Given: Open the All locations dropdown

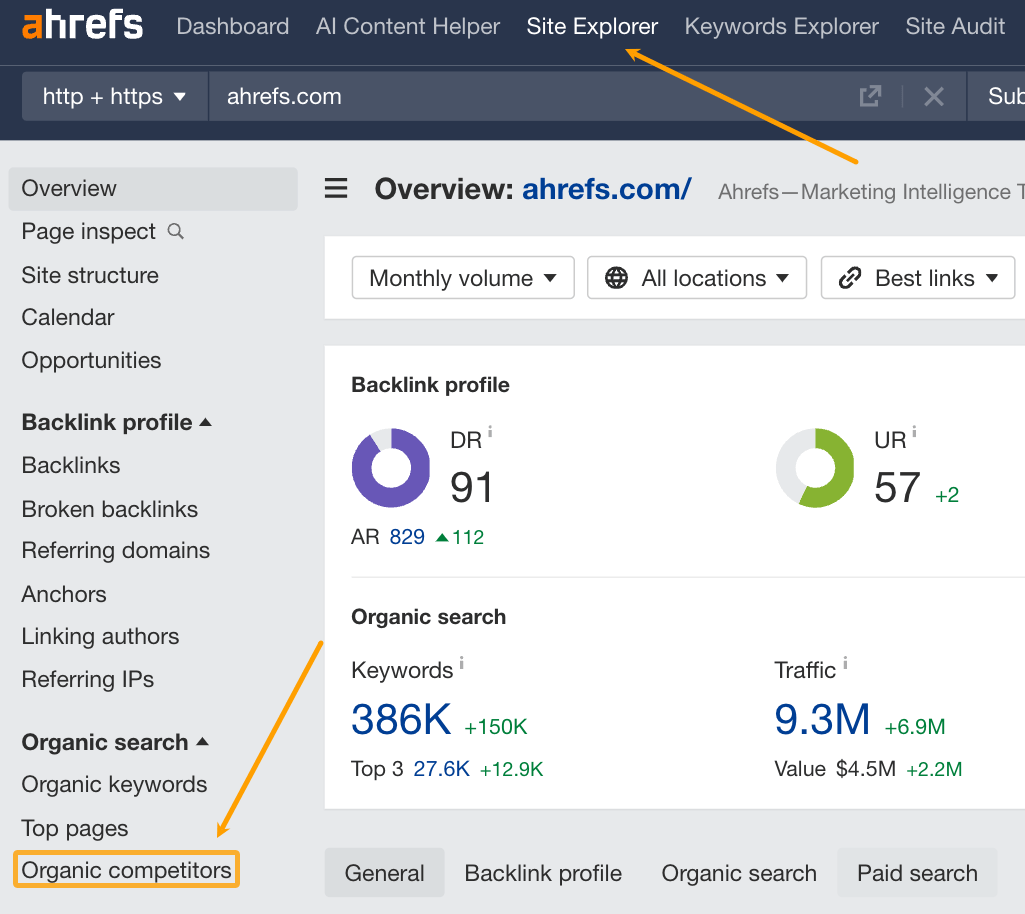Looking at the screenshot, I should pos(696,277).
